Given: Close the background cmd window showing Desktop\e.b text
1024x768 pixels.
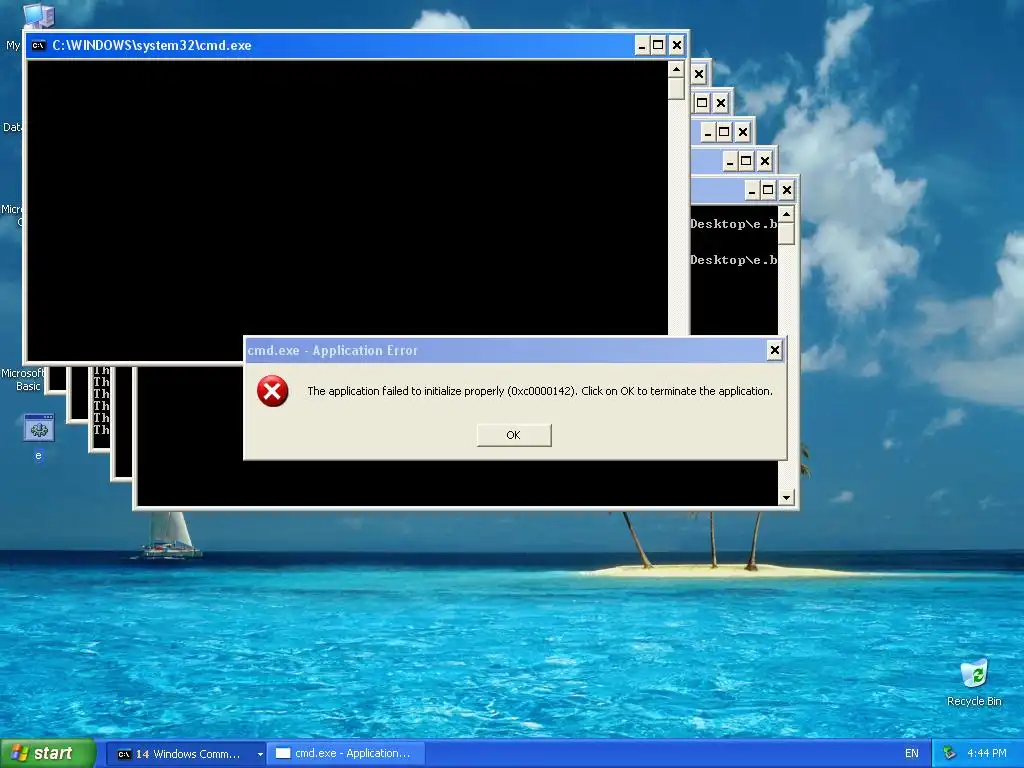Looking at the screenshot, I should [786, 190].
